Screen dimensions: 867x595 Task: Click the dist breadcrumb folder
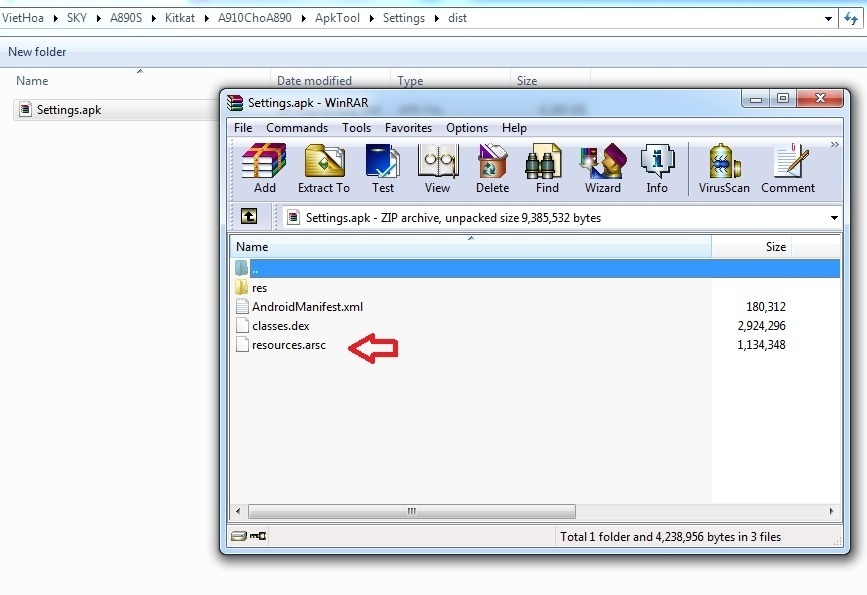point(457,18)
